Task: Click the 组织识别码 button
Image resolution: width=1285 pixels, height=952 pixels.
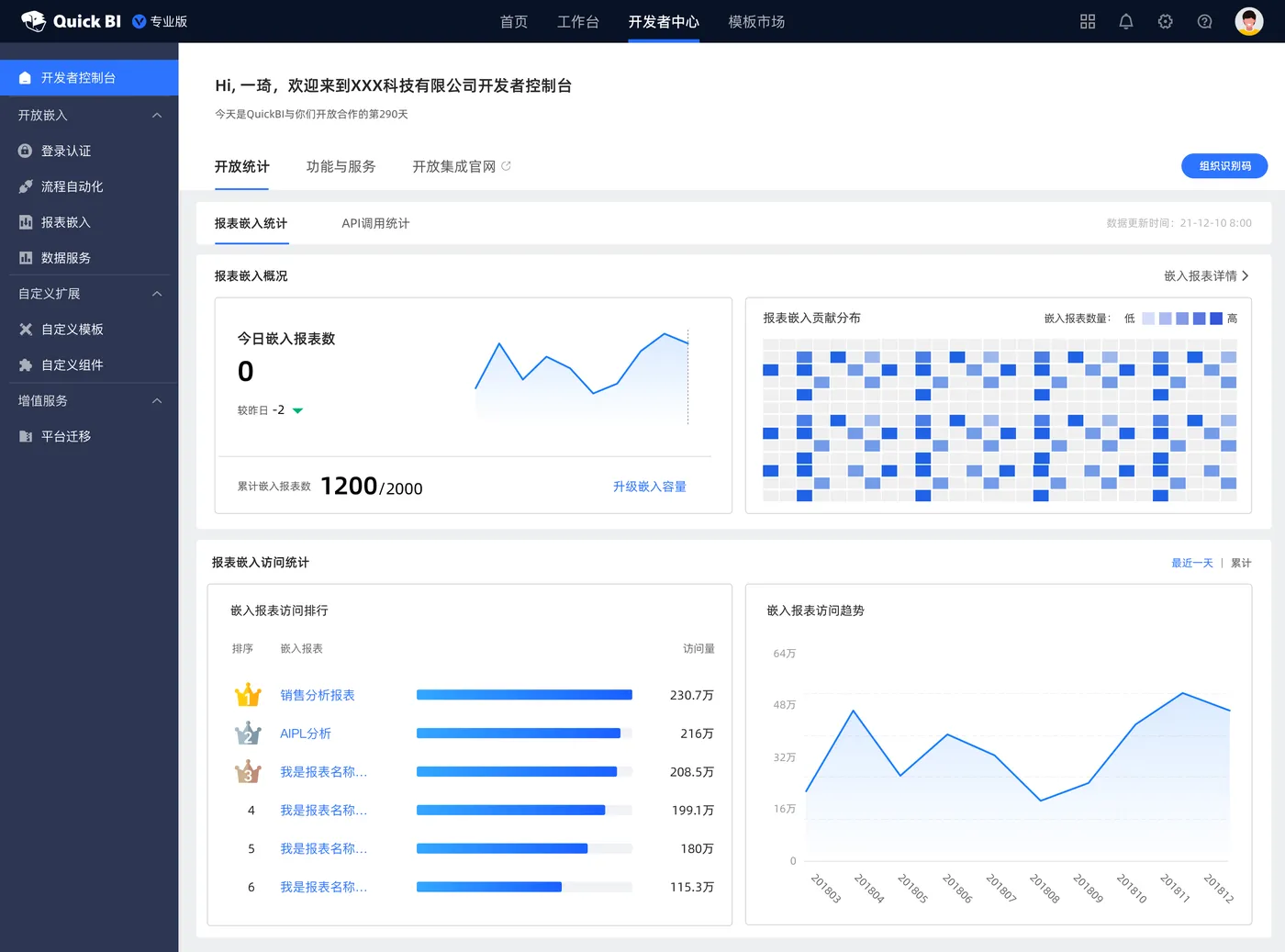Action: (x=1224, y=166)
